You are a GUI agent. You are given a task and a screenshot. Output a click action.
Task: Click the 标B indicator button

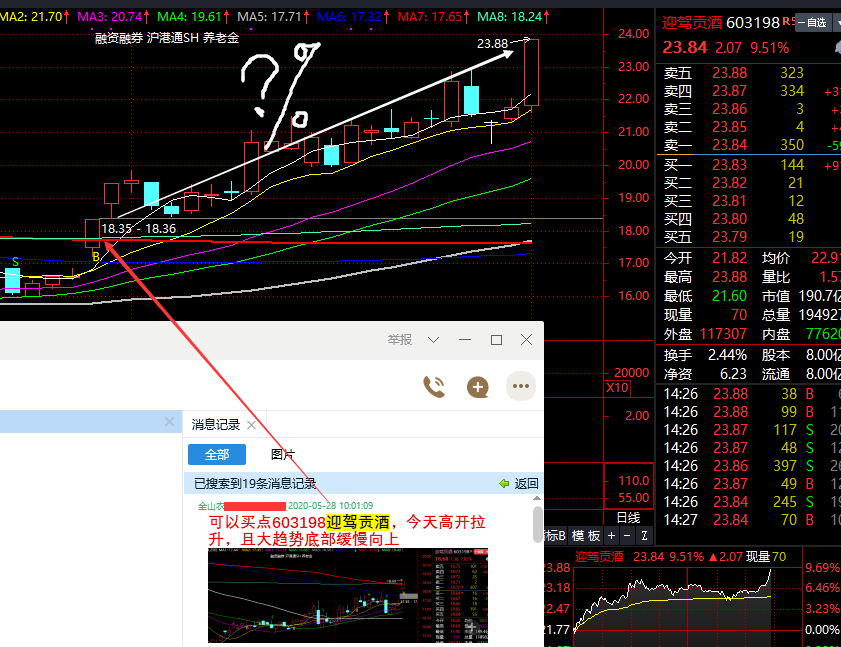(555, 535)
